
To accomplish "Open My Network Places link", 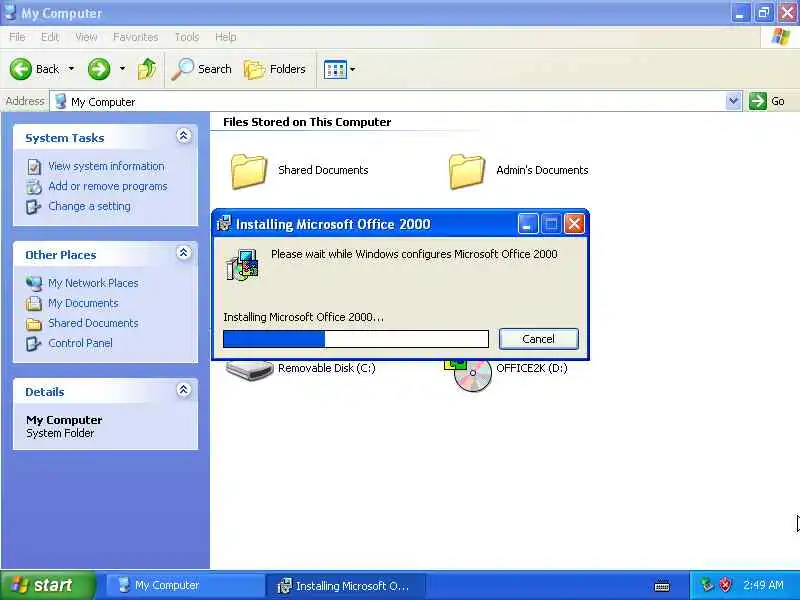I will pyautogui.click(x=93, y=283).
